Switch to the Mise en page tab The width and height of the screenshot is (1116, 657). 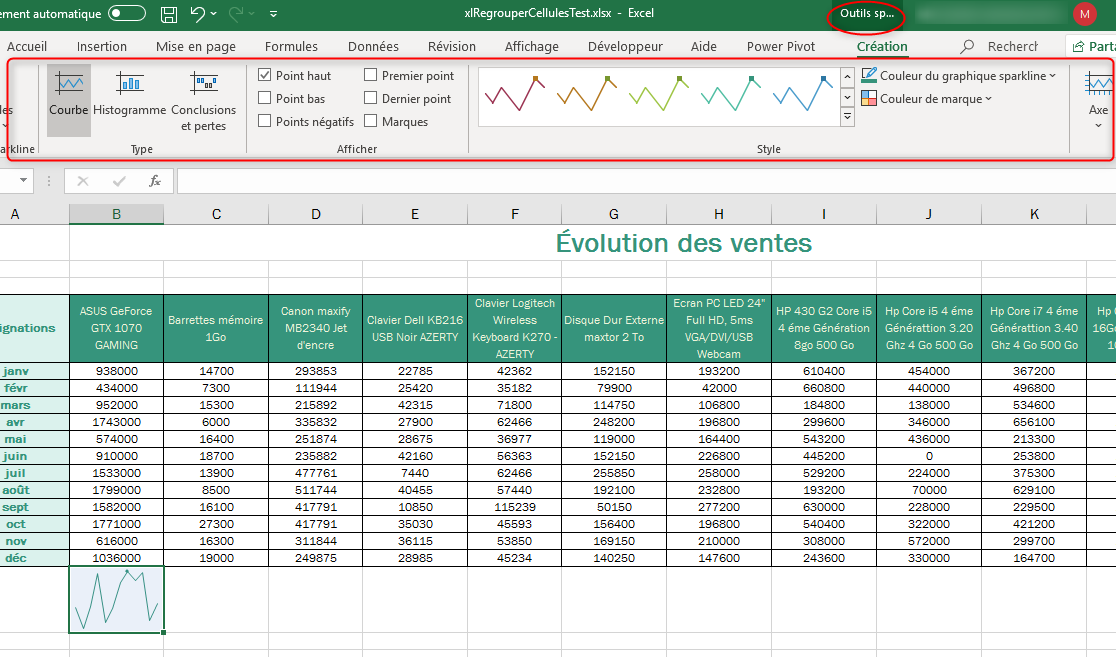[x=196, y=46]
